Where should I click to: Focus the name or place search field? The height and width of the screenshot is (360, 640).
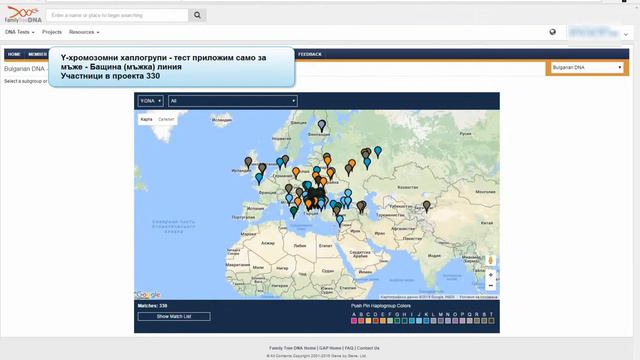pos(118,15)
